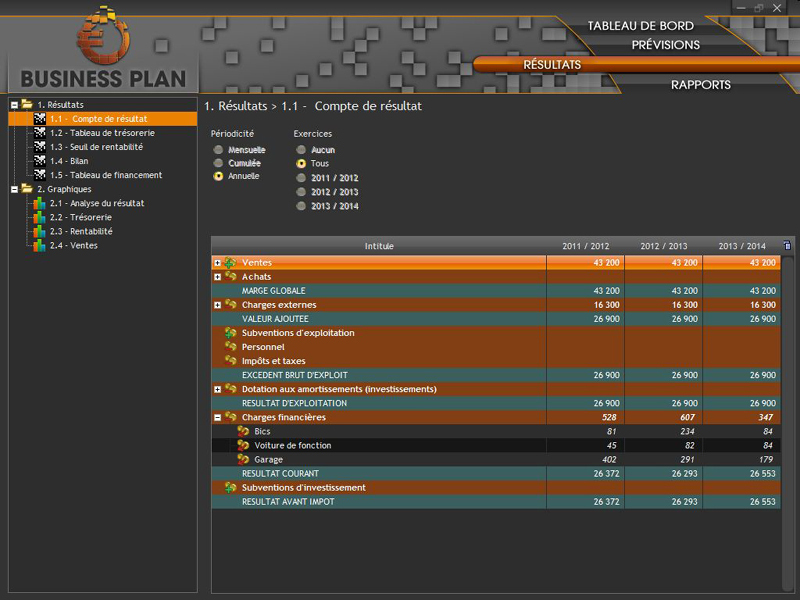Collapse the Charges financières row
Image resolution: width=800 pixels, height=600 pixels.
click(217, 417)
